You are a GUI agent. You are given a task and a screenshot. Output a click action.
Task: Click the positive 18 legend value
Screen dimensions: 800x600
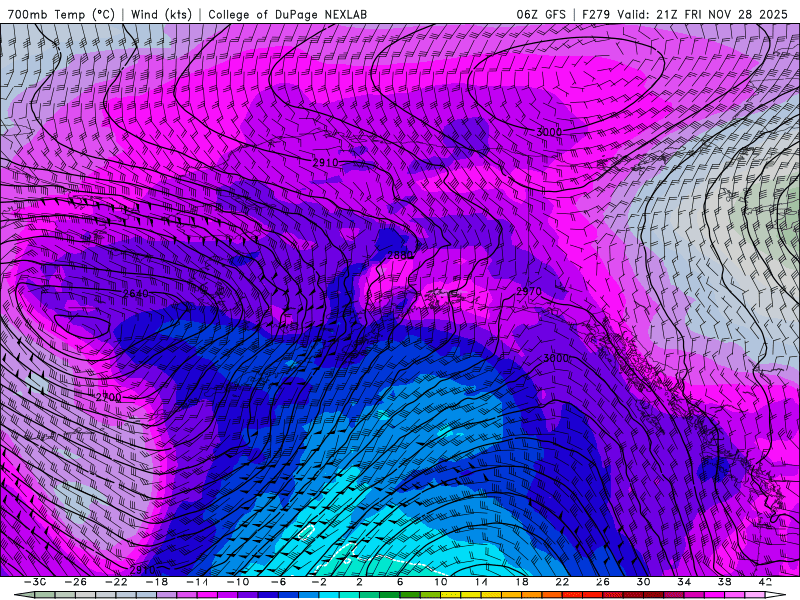click(521, 582)
